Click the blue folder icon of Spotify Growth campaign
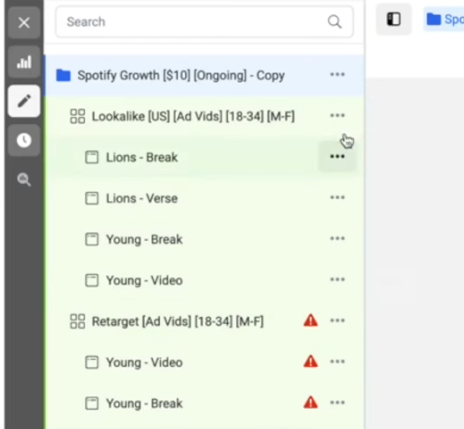The image size is (464, 429). [63, 75]
